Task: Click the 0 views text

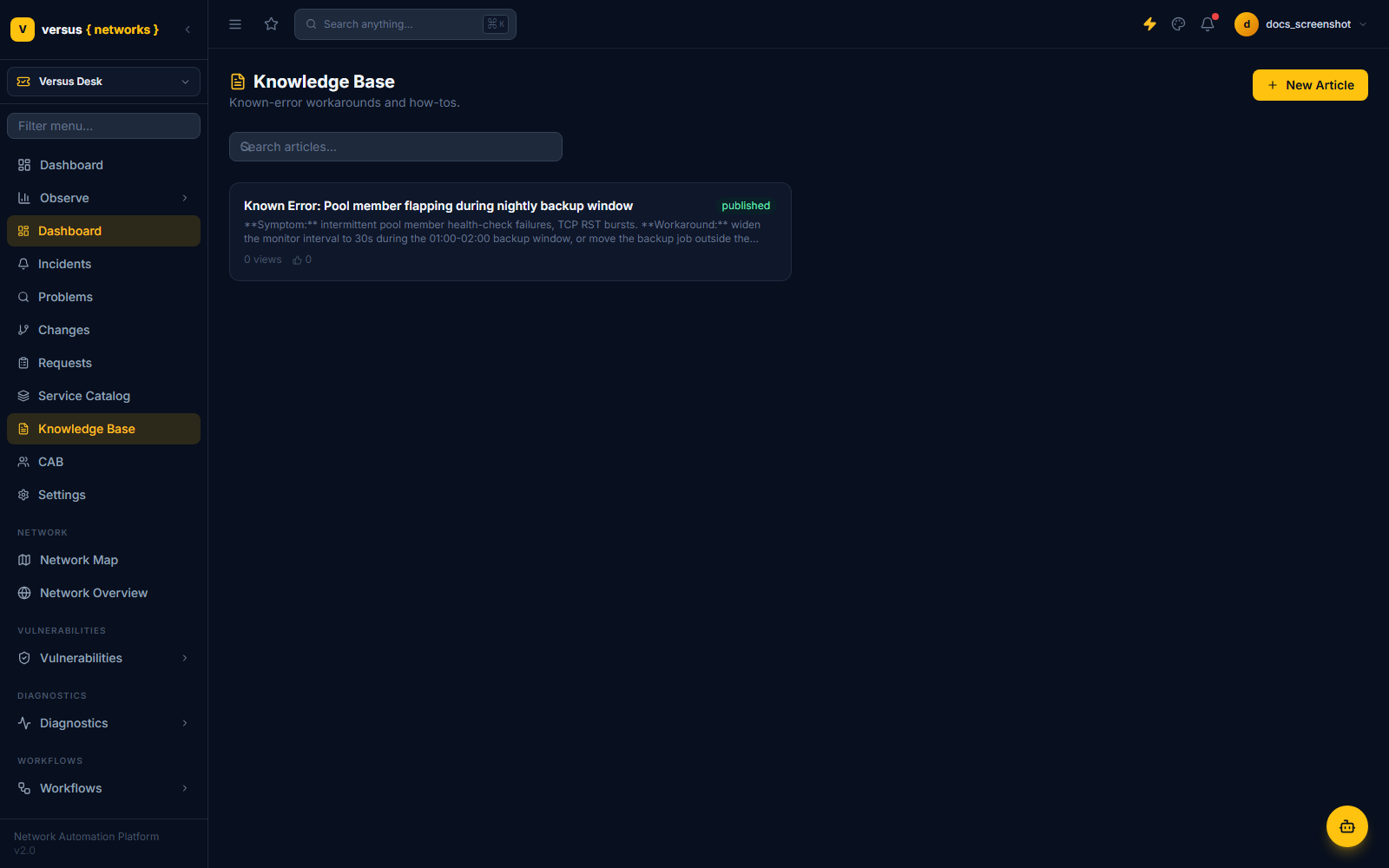Action: 263,260
